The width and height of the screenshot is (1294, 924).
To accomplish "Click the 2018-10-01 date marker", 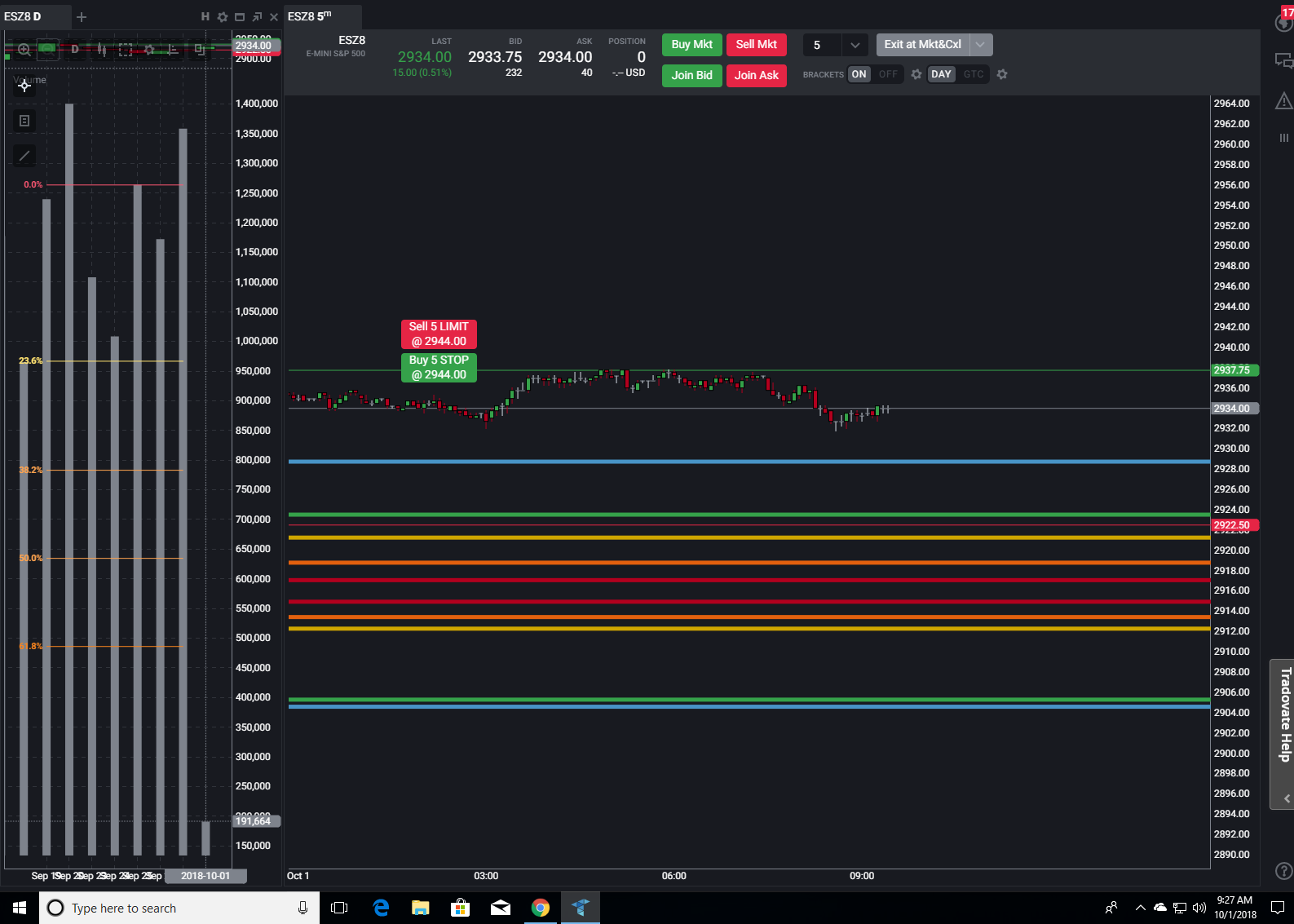I will coord(205,876).
